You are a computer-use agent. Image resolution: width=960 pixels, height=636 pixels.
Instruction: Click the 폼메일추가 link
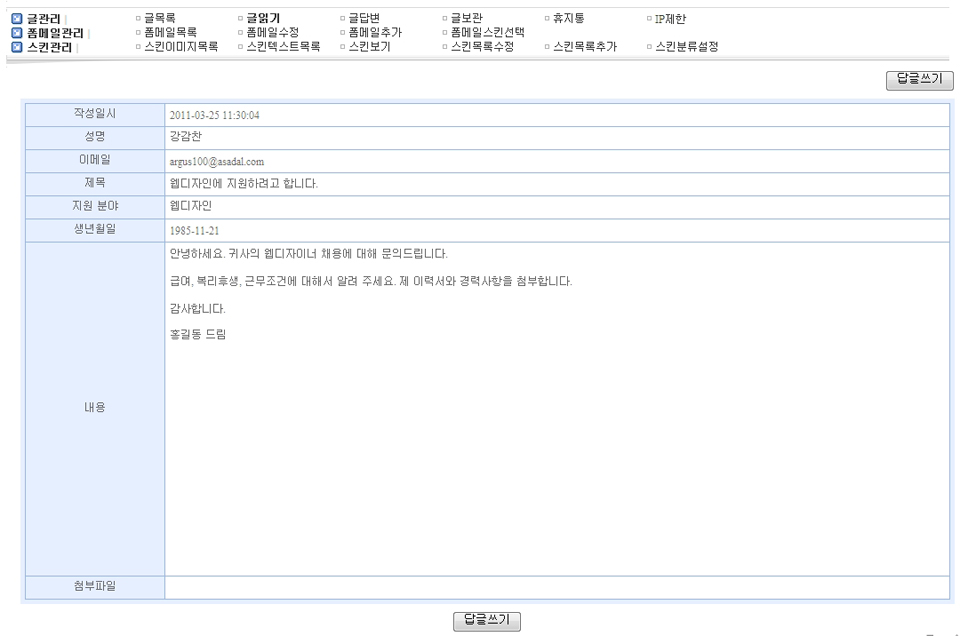(375, 33)
